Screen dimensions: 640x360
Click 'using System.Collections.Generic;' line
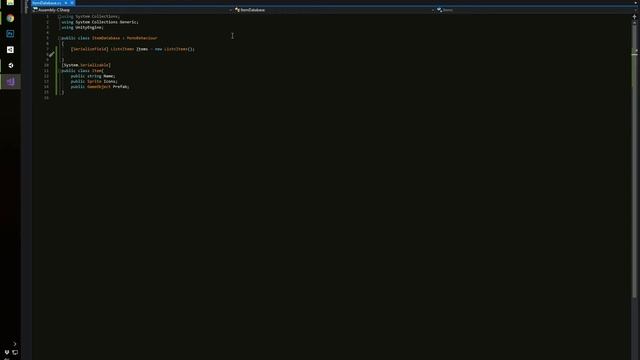[x=100, y=22]
